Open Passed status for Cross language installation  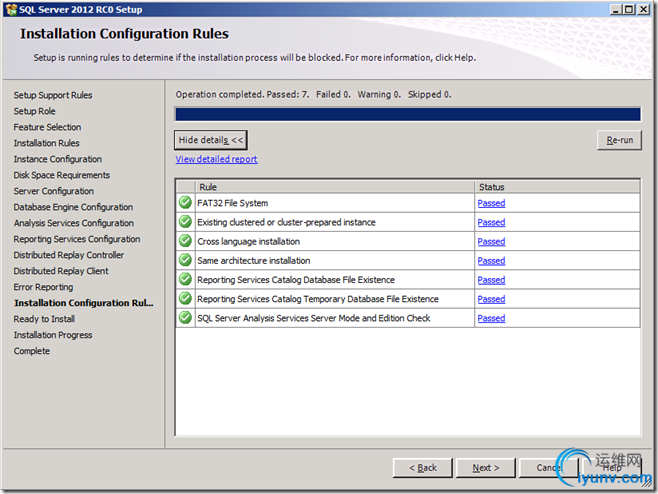491,242
